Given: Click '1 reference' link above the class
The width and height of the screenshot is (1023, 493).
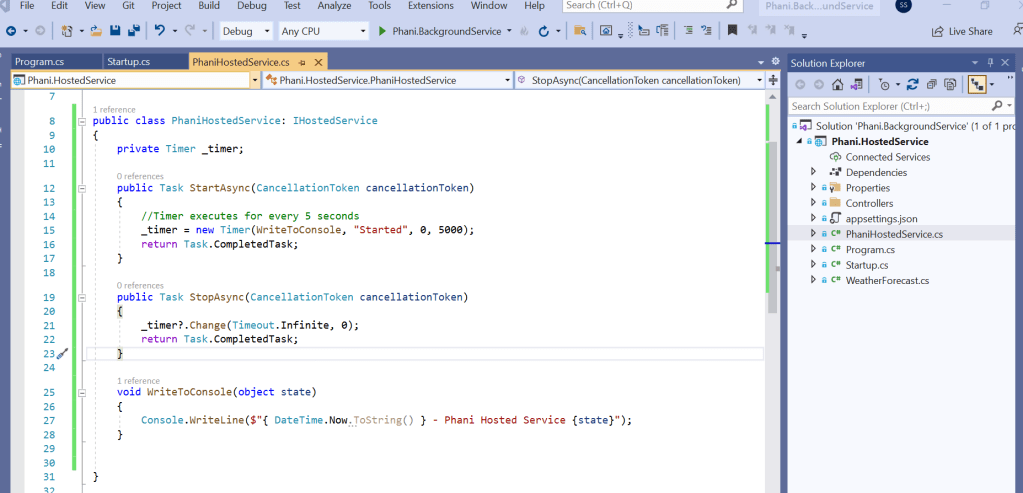Looking at the screenshot, I should pyautogui.click(x=112, y=108).
